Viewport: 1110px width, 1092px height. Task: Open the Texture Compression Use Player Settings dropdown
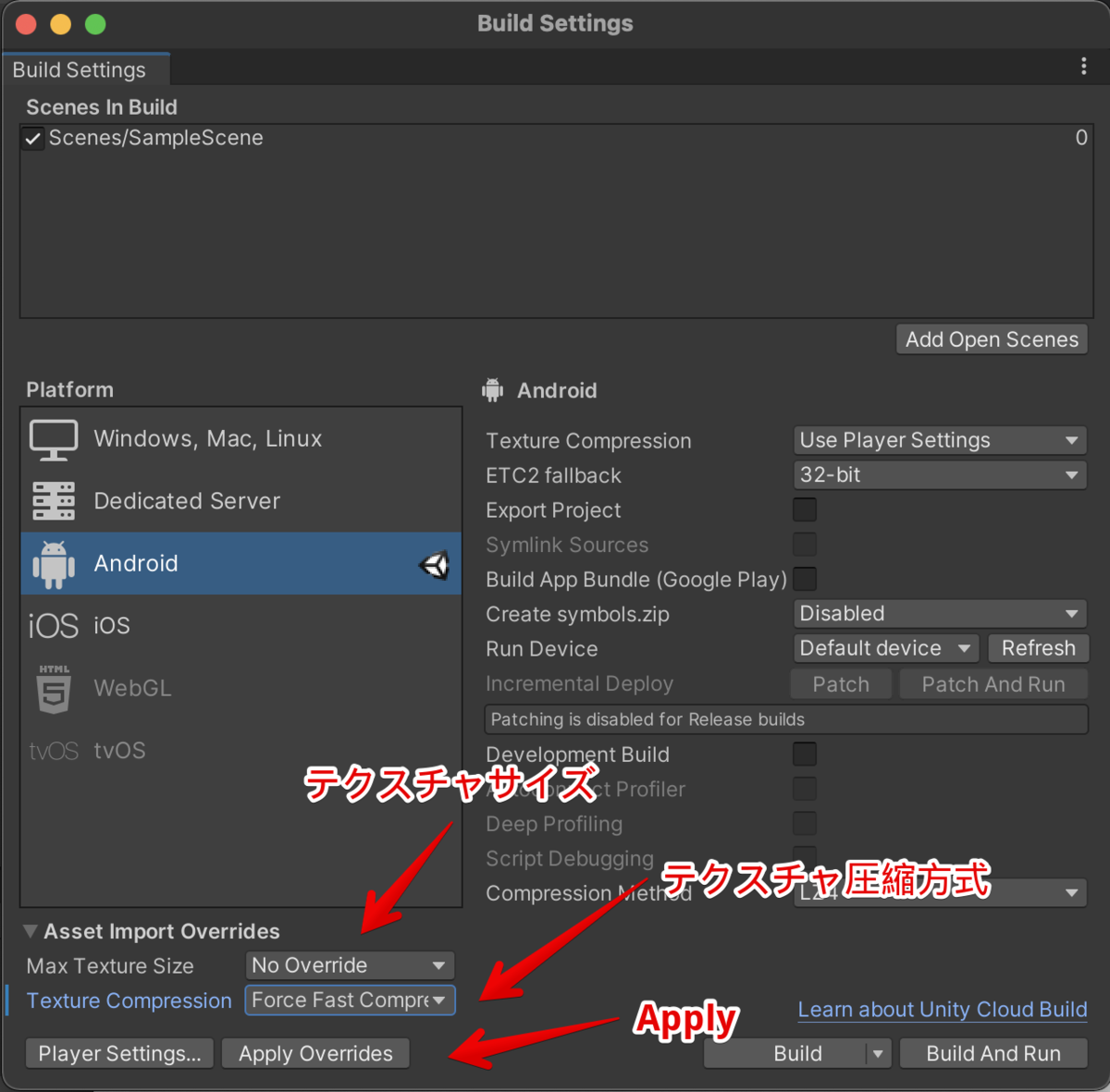click(x=940, y=440)
